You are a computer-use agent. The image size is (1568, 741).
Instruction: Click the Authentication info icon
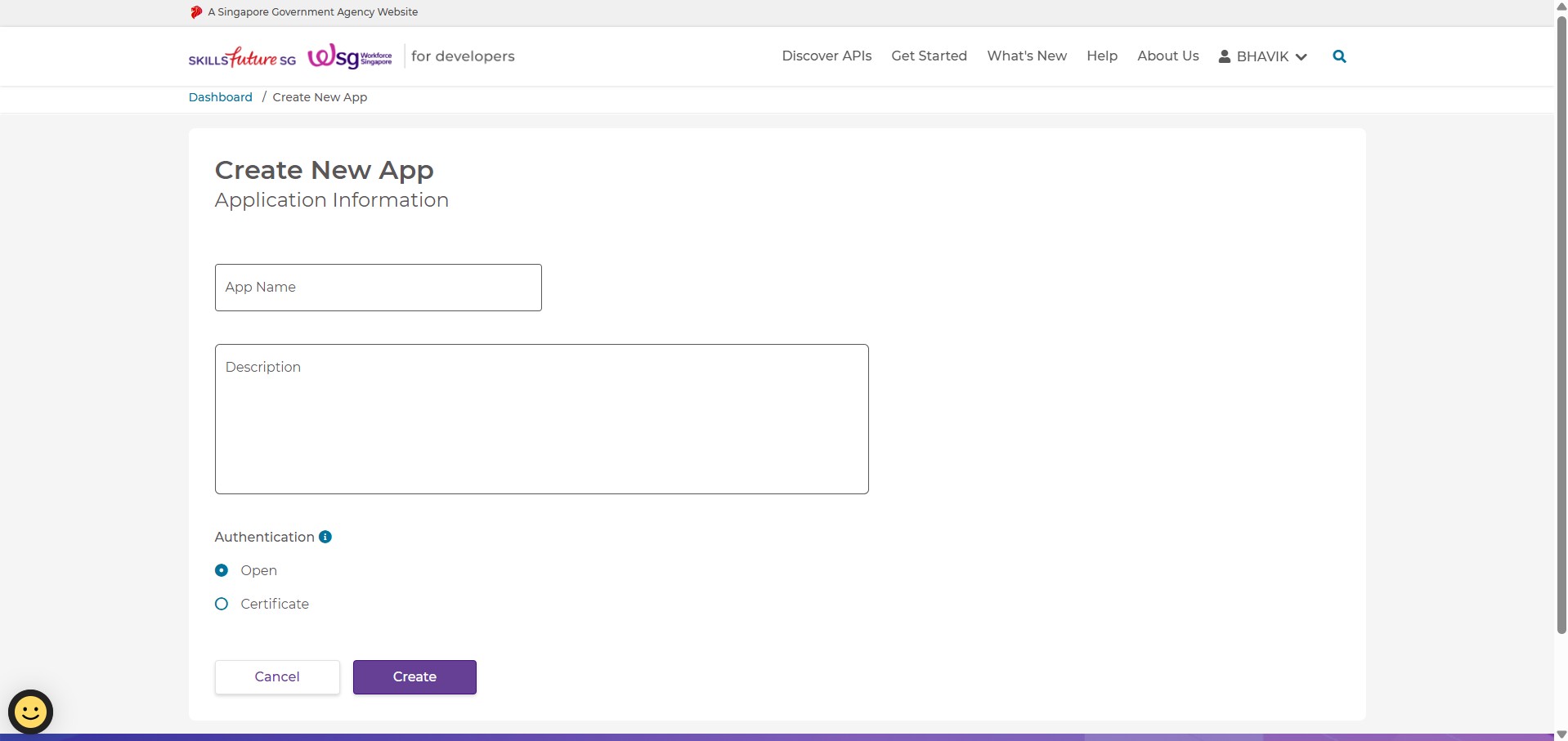pos(325,537)
